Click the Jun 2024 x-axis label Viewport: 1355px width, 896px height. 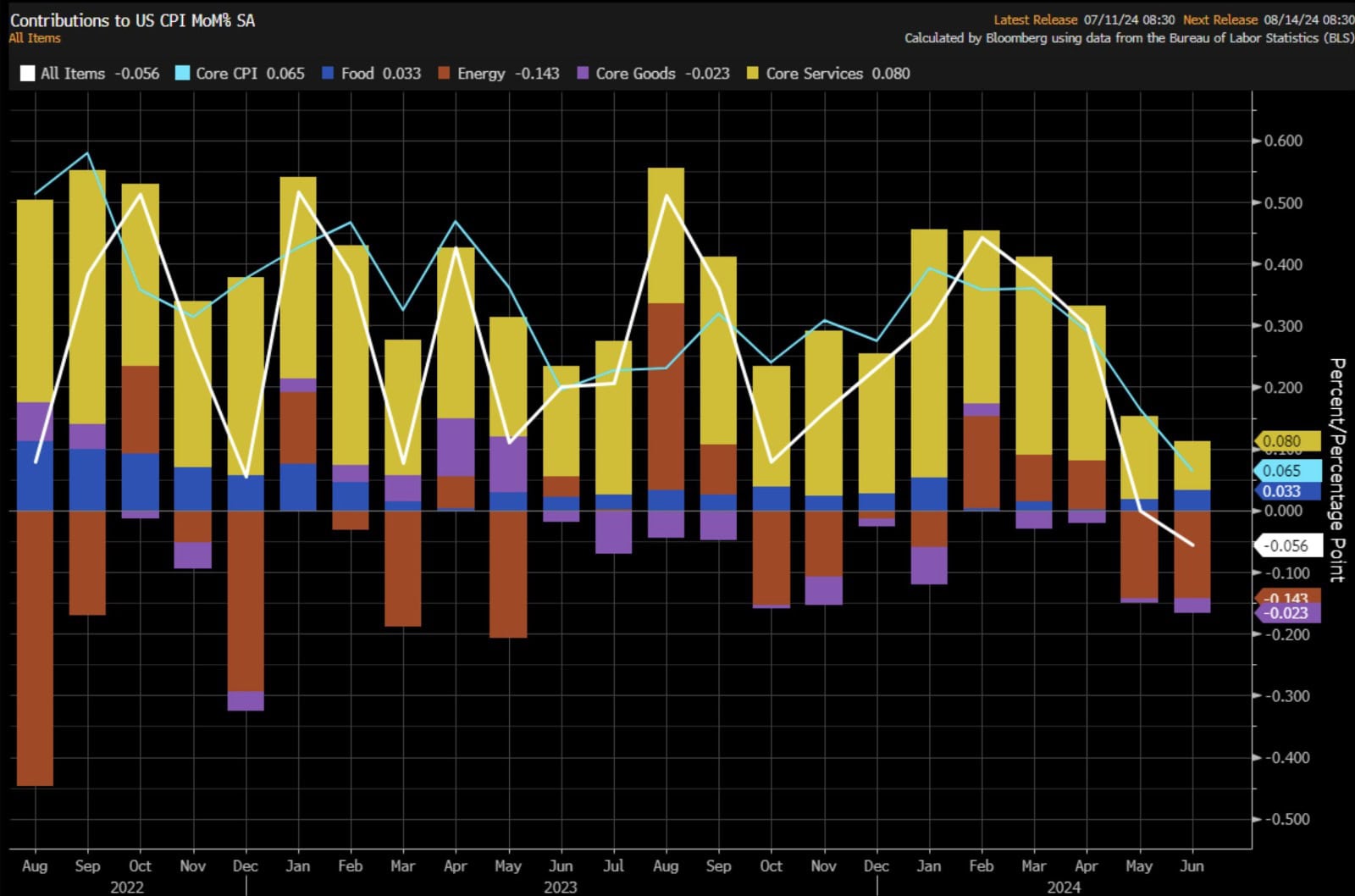pos(1192,866)
